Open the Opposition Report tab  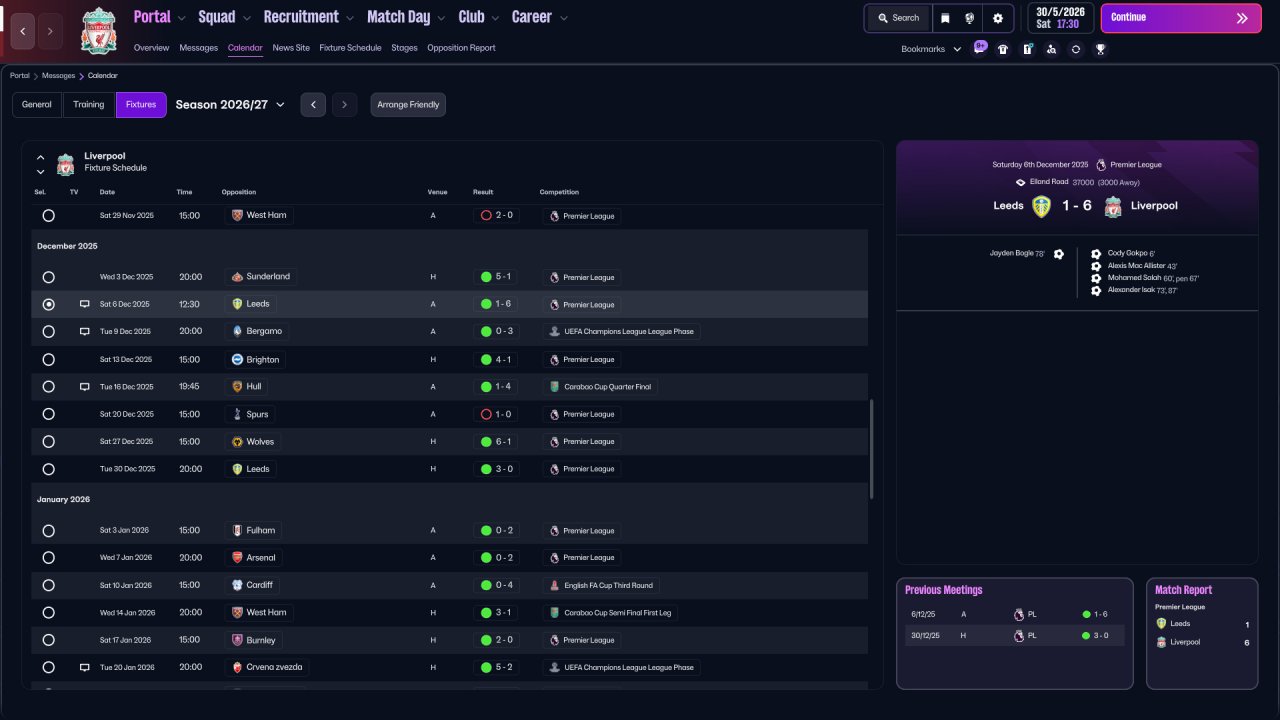pos(461,48)
